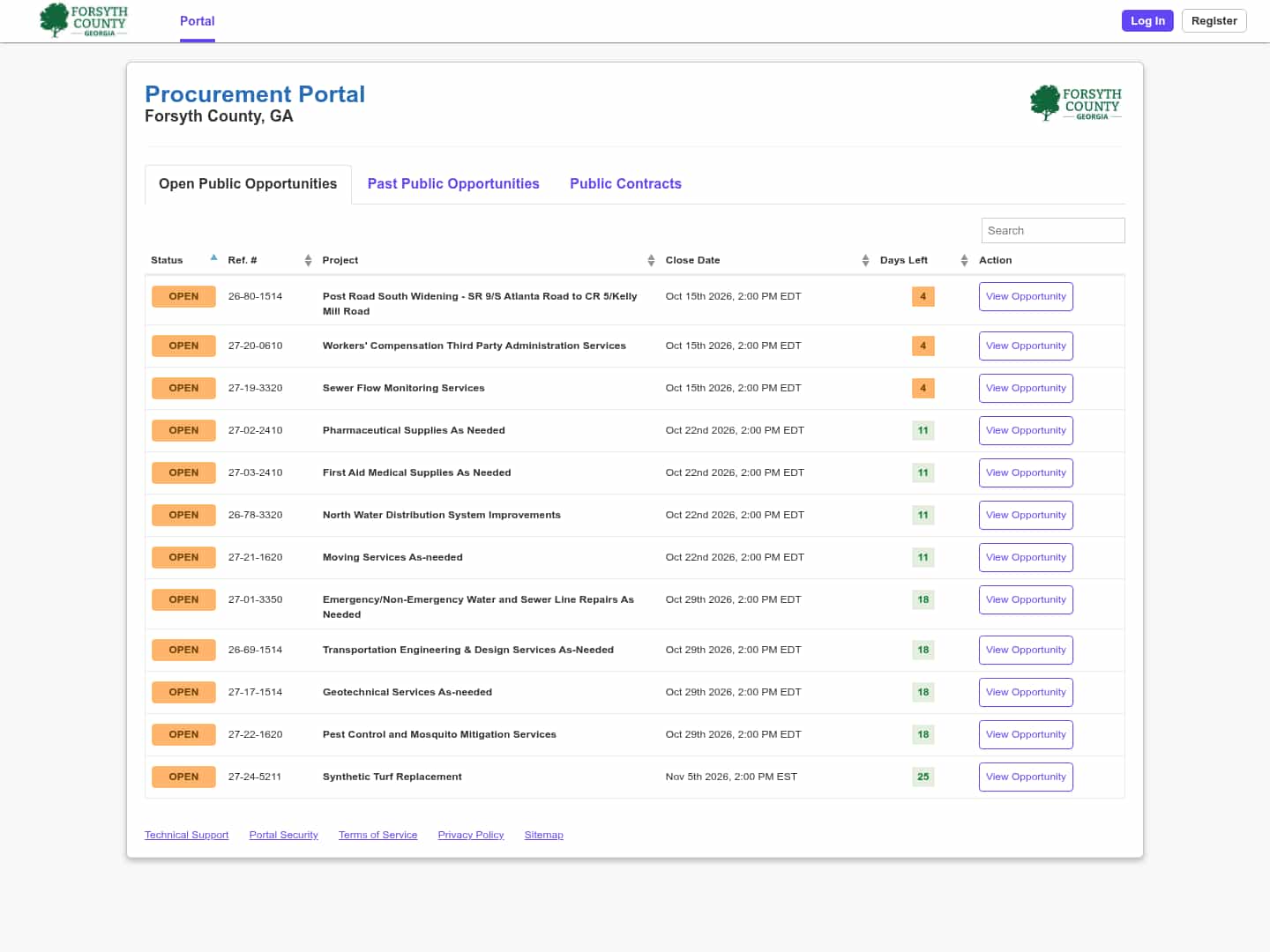
Task: Sort table by Days Left column
Action: (964, 260)
